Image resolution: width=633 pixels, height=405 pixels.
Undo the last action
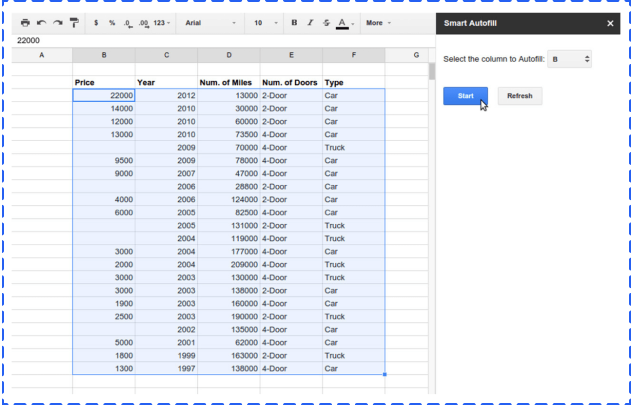[41, 22]
